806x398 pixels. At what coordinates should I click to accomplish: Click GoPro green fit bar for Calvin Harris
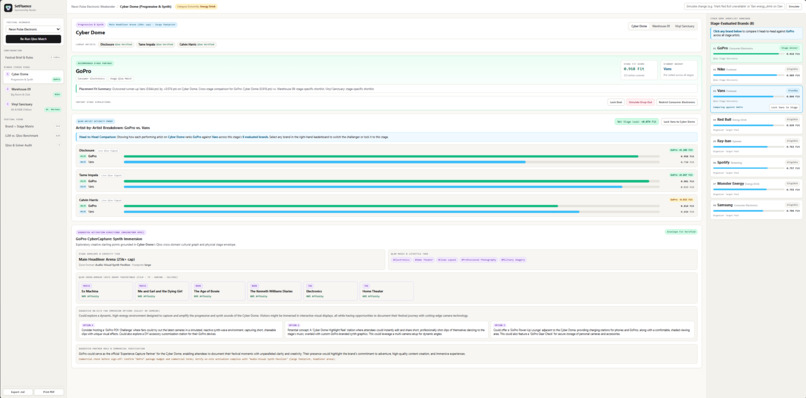click(341, 206)
